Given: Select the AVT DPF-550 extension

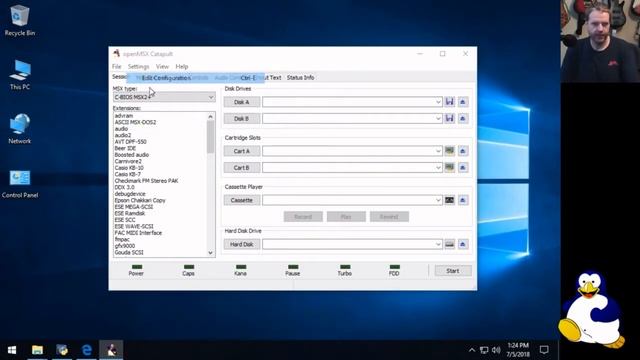Looking at the screenshot, I should (x=131, y=142).
